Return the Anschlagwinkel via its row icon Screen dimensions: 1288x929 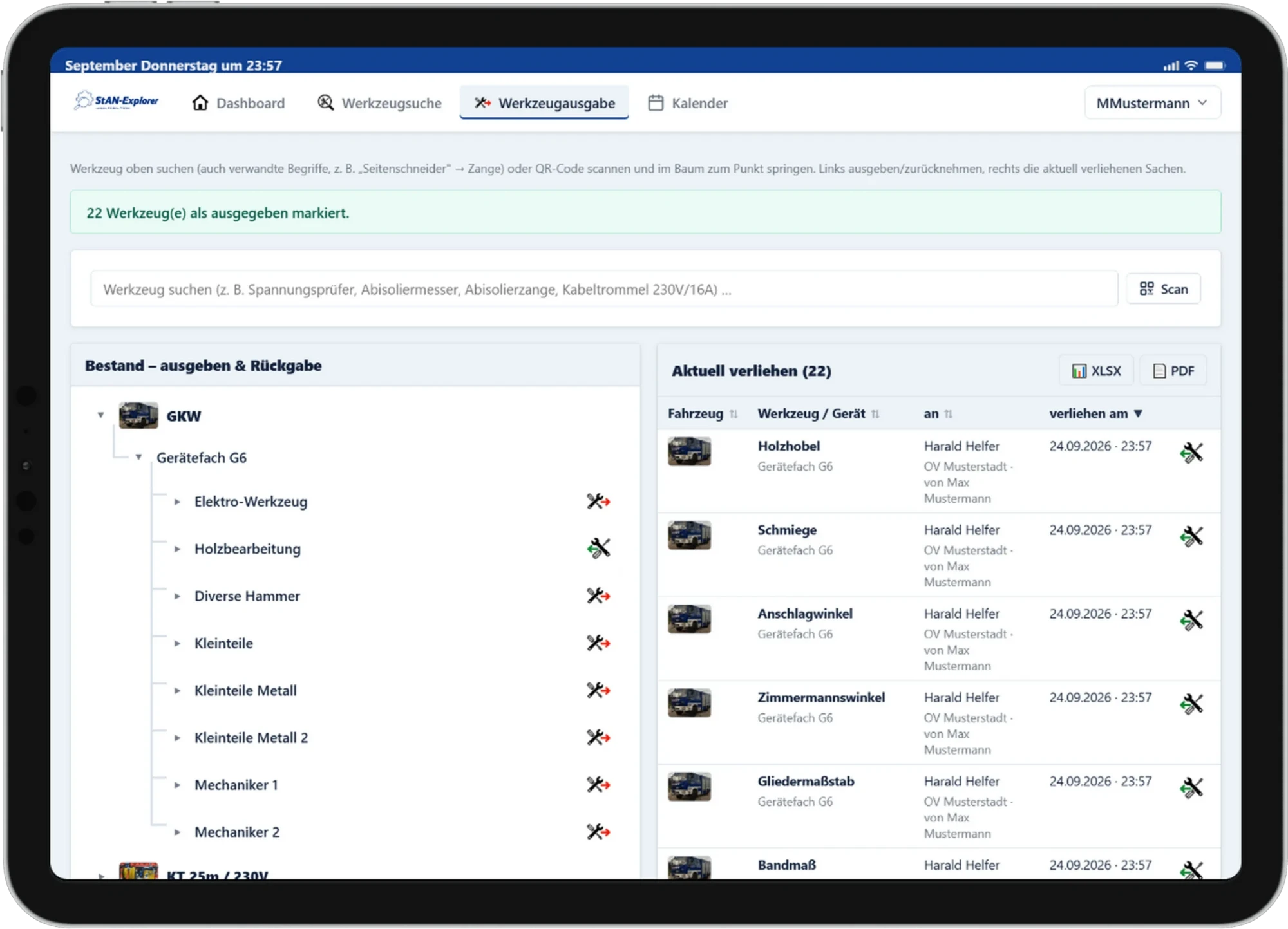pos(1191,620)
